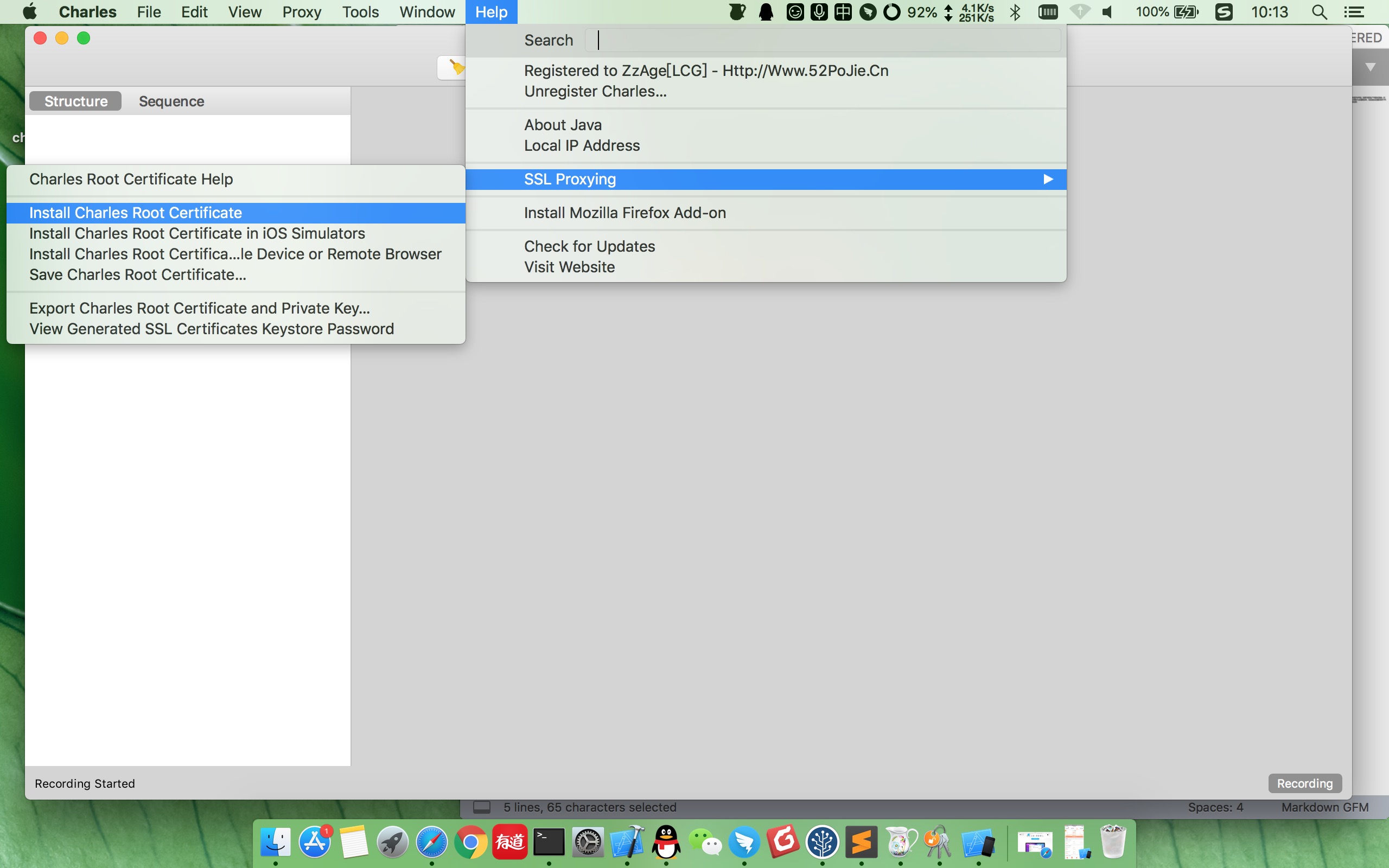Open the File menu

coord(149,12)
